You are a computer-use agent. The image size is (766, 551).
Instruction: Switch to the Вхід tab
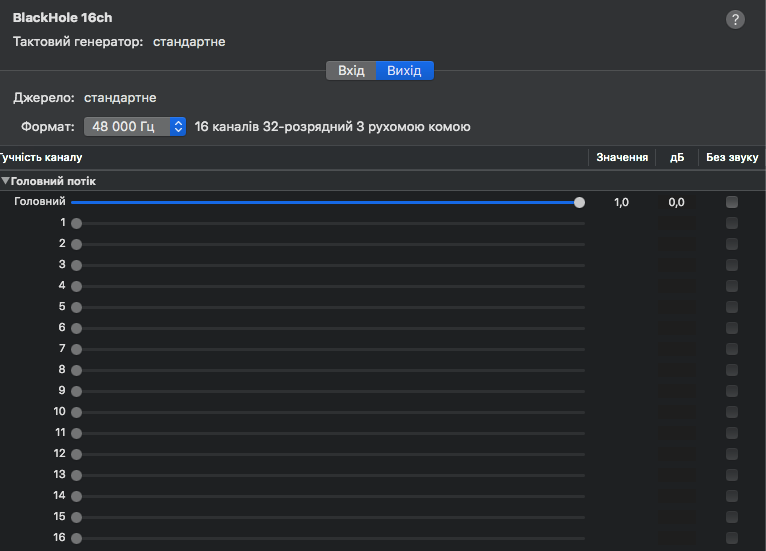tap(351, 71)
